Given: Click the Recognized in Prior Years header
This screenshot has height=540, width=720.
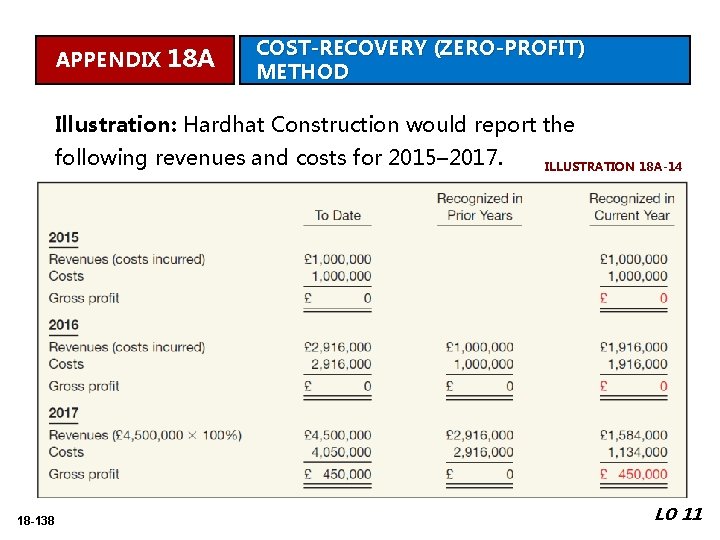Looking at the screenshot, I should click(x=479, y=207).
